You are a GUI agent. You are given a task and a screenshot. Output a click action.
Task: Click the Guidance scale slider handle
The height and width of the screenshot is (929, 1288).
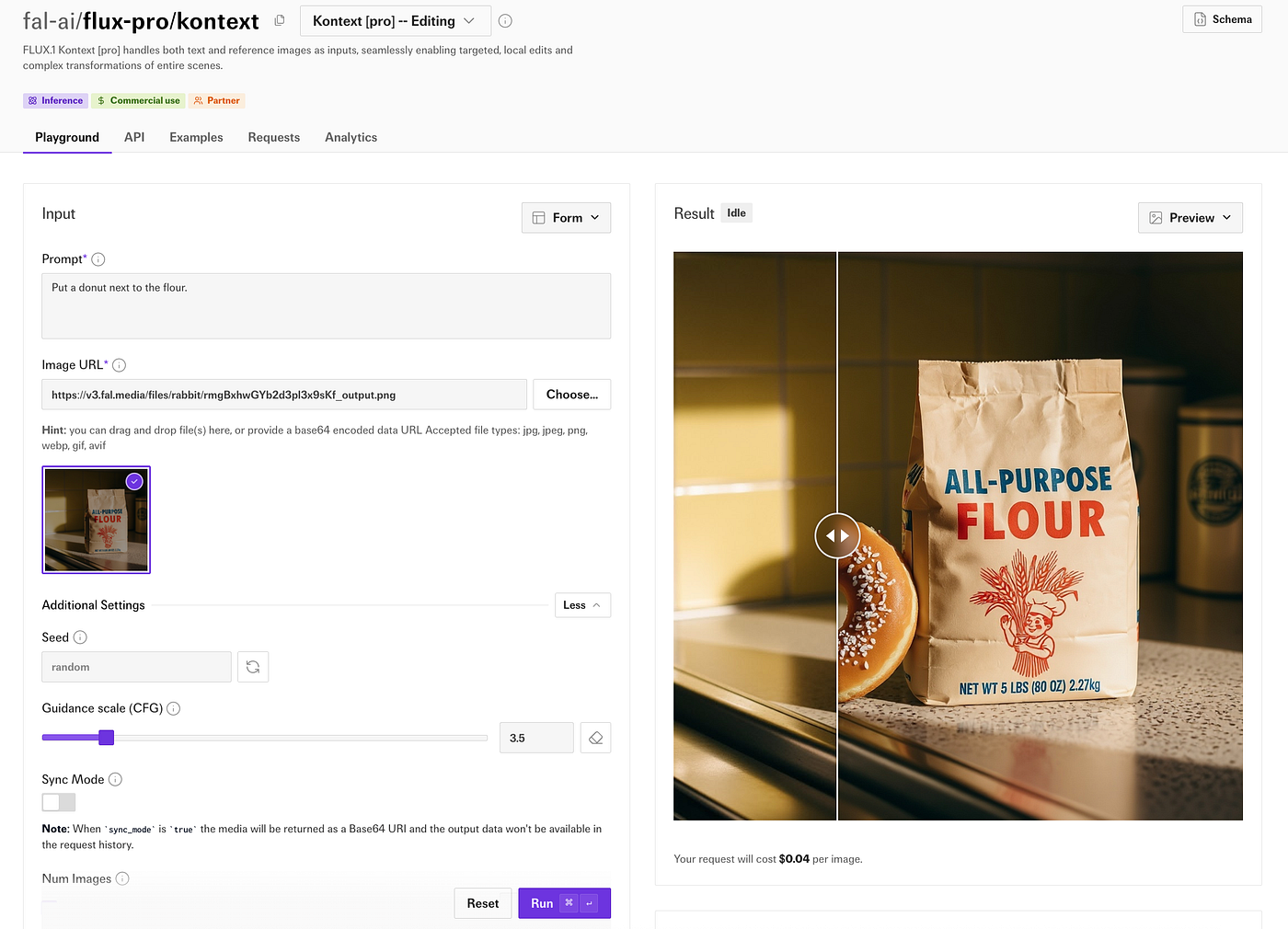(x=107, y=737)
